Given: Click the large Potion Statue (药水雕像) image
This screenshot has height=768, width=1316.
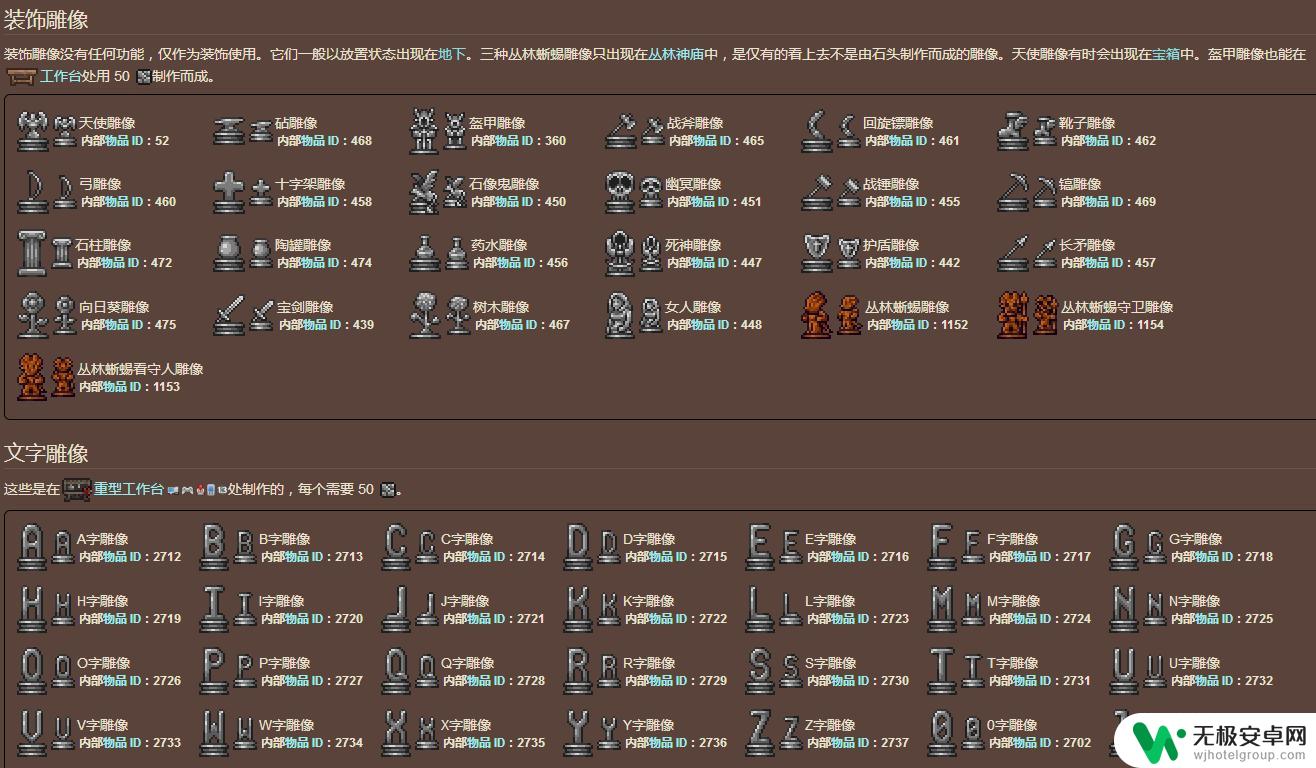Looking at the screenshot, I should point(424,253).
